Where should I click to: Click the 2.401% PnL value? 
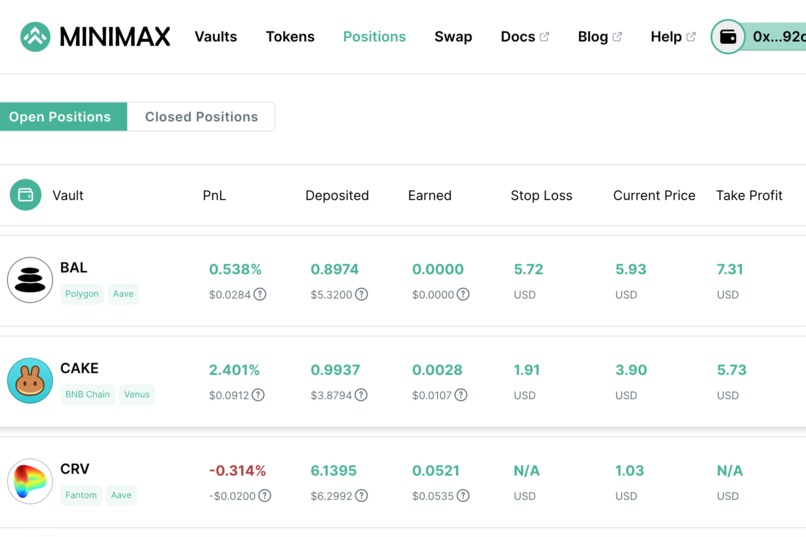coord(234,370)
